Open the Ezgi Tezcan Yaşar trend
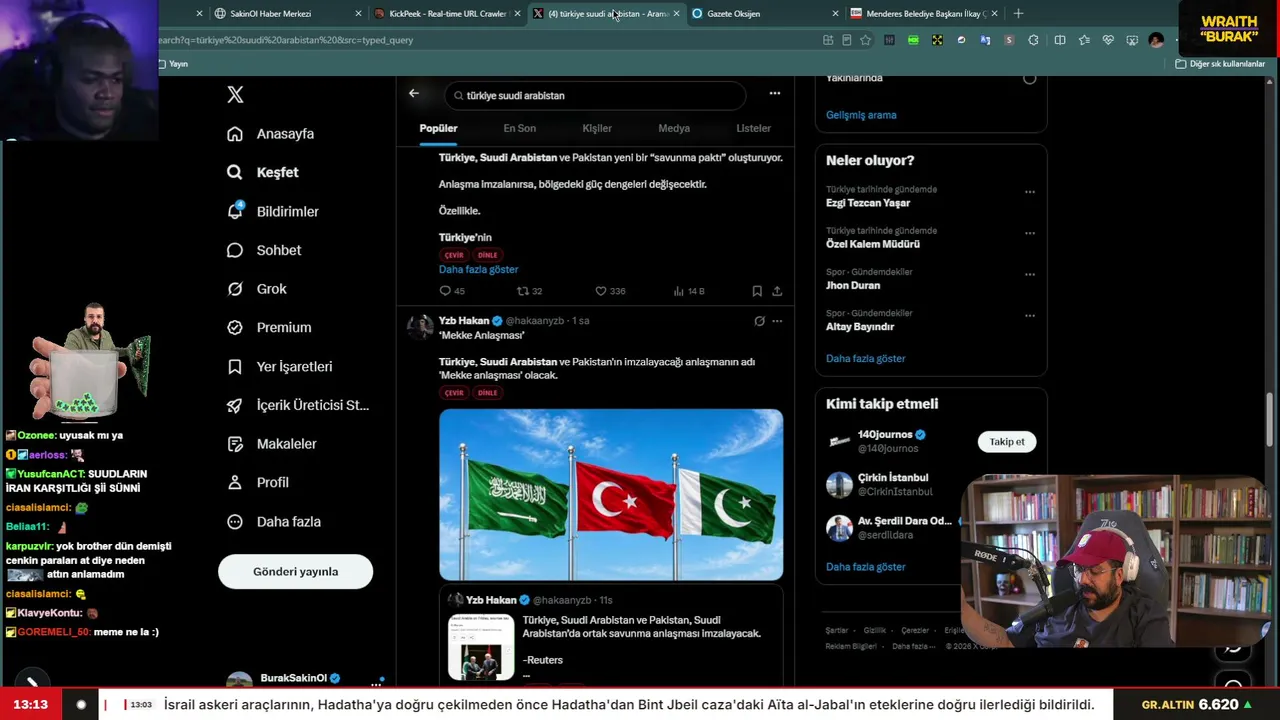Screen dimensions: 1280x720 [x=868, y=203]
